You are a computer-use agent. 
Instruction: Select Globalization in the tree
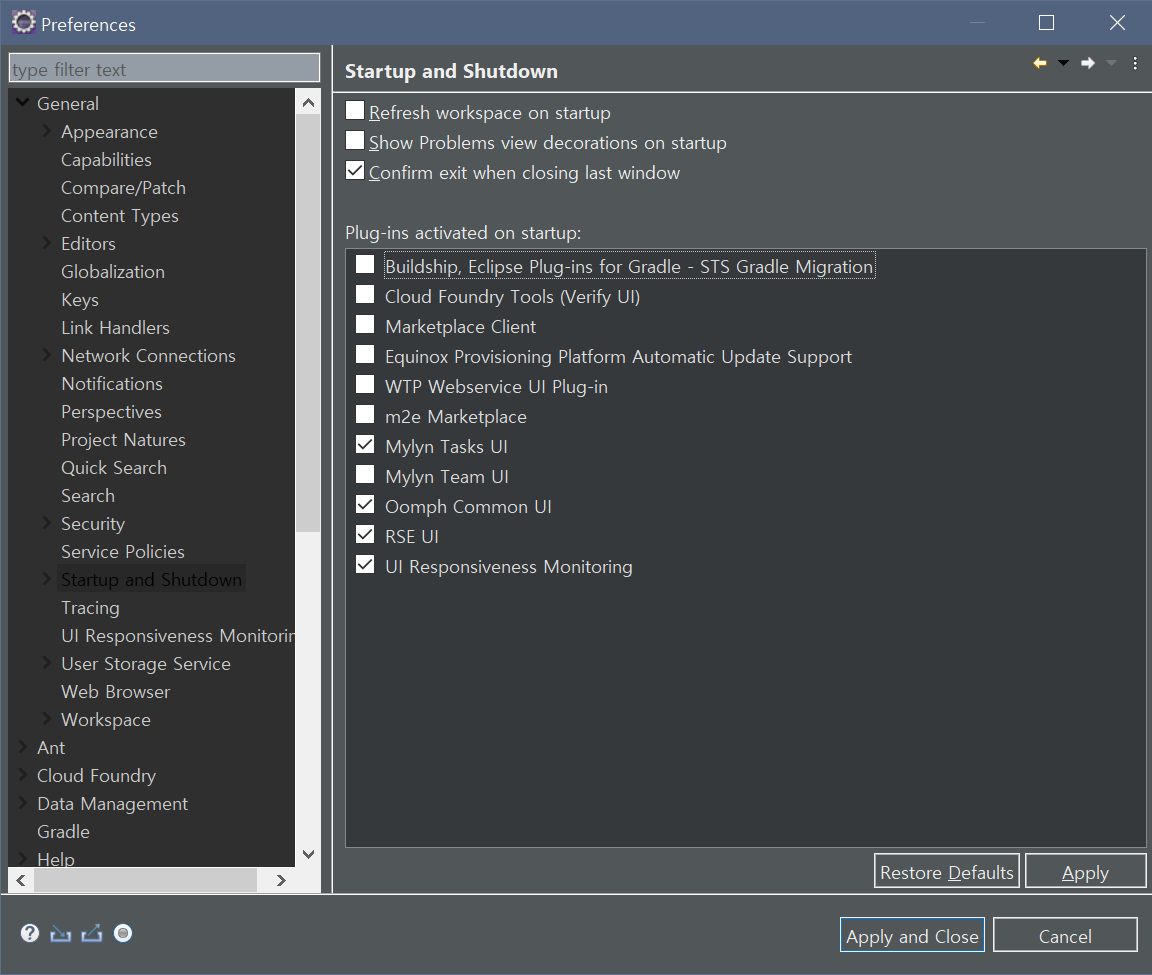click(112, 272)
